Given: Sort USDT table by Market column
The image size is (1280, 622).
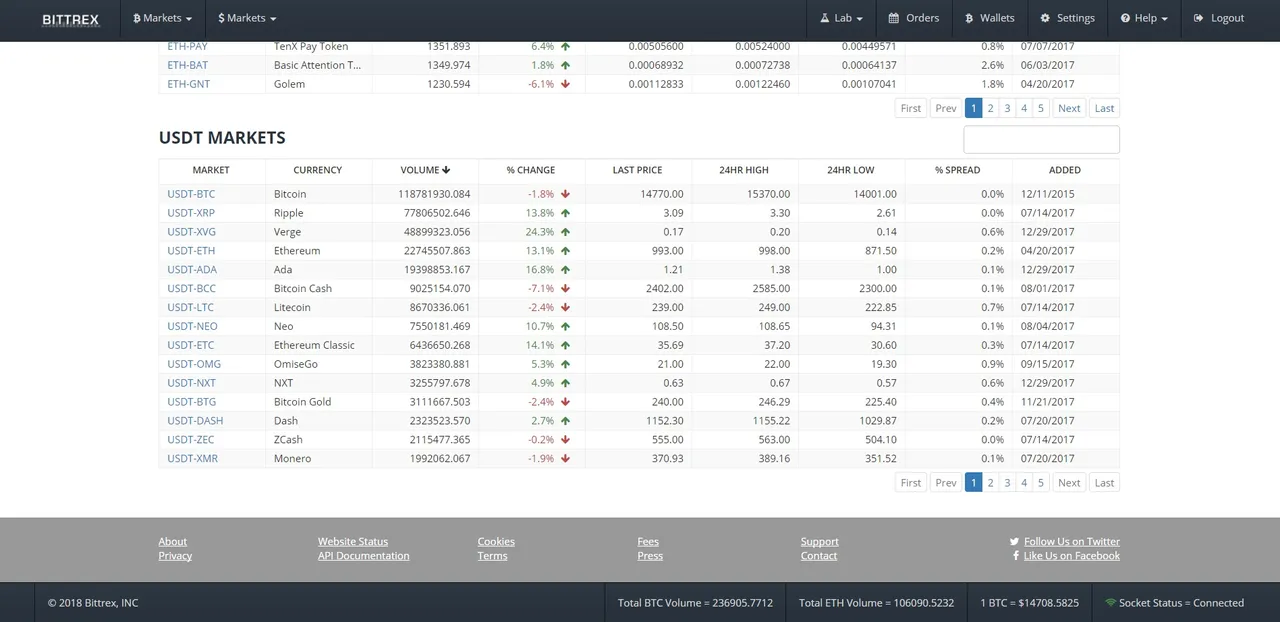Looking at the screenshot, I should 211,170.
